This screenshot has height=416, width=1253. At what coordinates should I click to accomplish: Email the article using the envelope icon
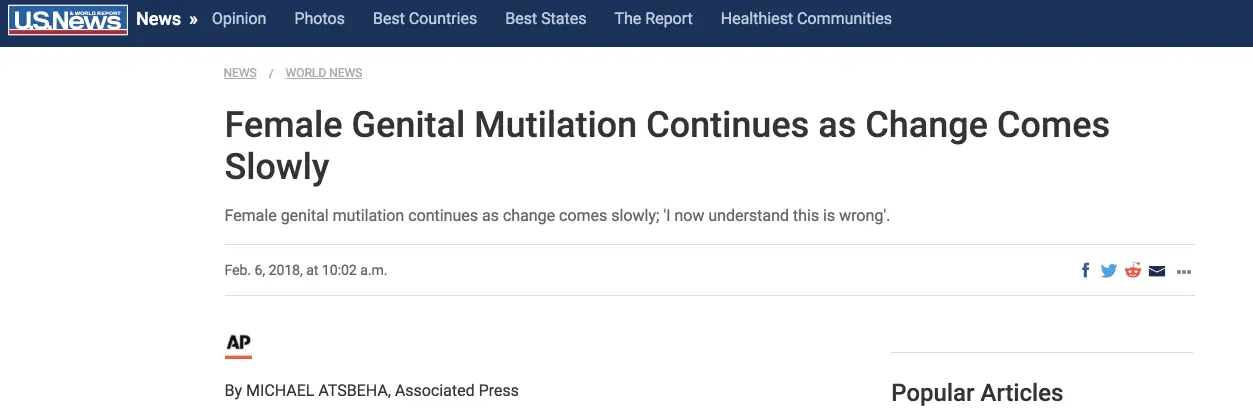pyautogui.click(x=1157, y=271)
